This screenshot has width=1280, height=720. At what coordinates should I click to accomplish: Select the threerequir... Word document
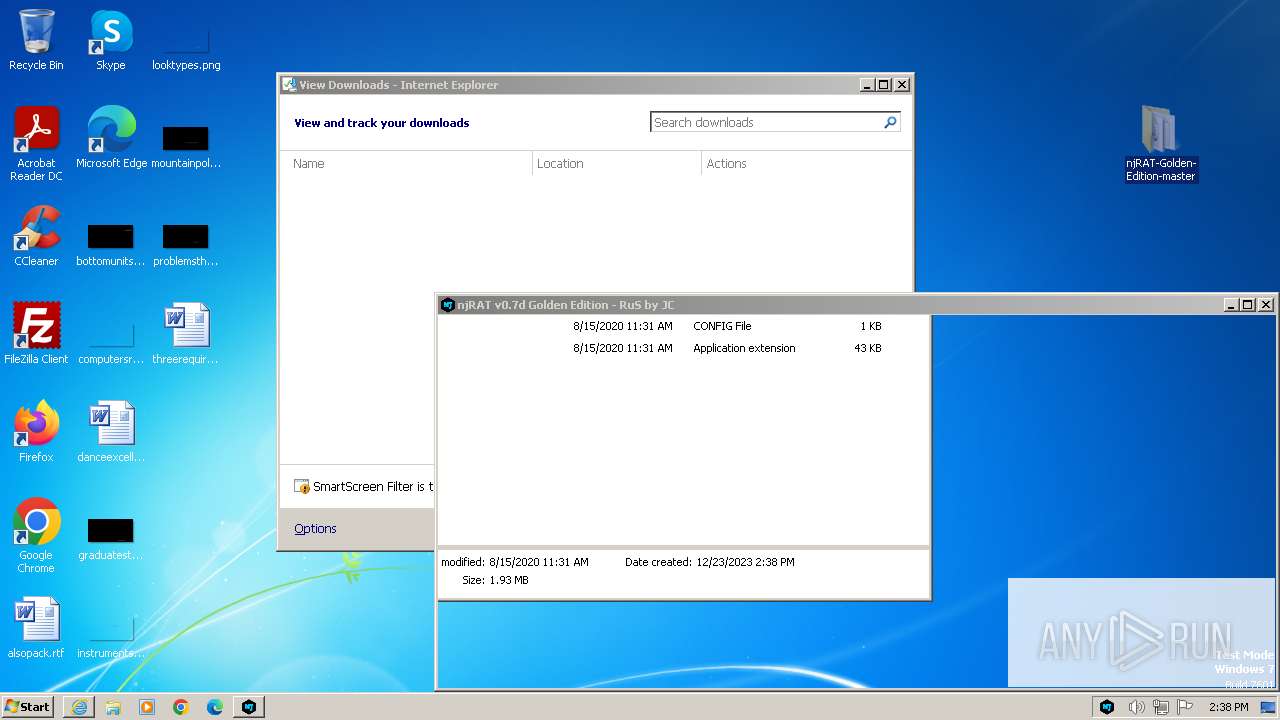(186, 333)
